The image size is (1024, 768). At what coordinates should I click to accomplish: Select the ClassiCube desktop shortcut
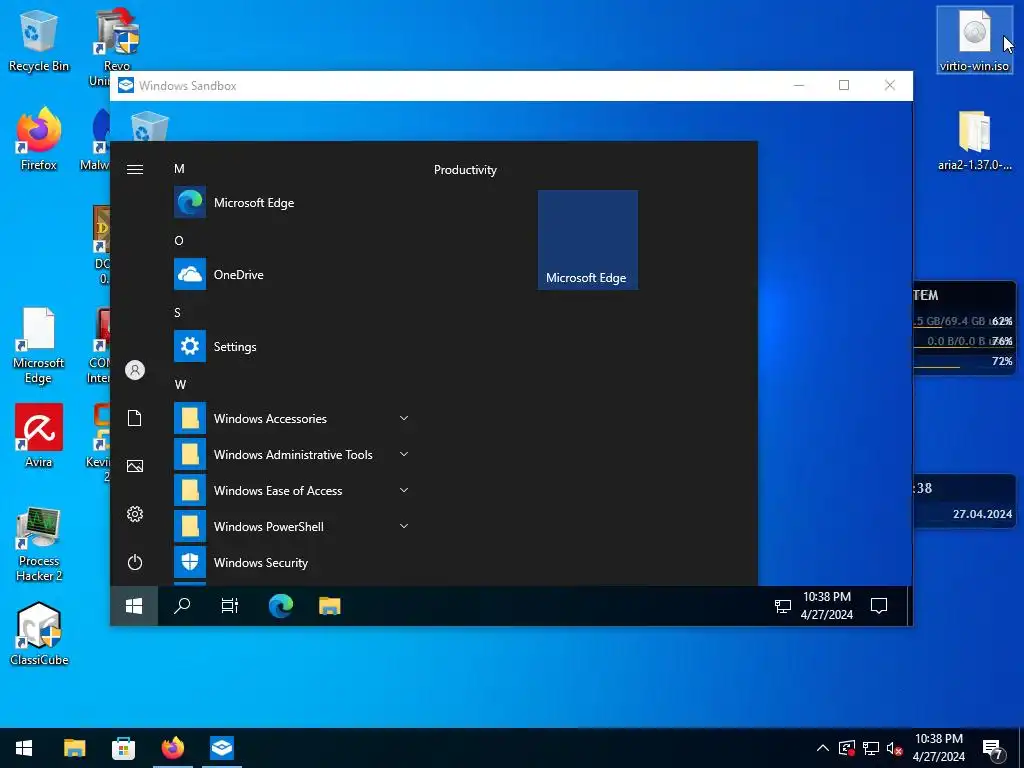click(x=39, y=633)
